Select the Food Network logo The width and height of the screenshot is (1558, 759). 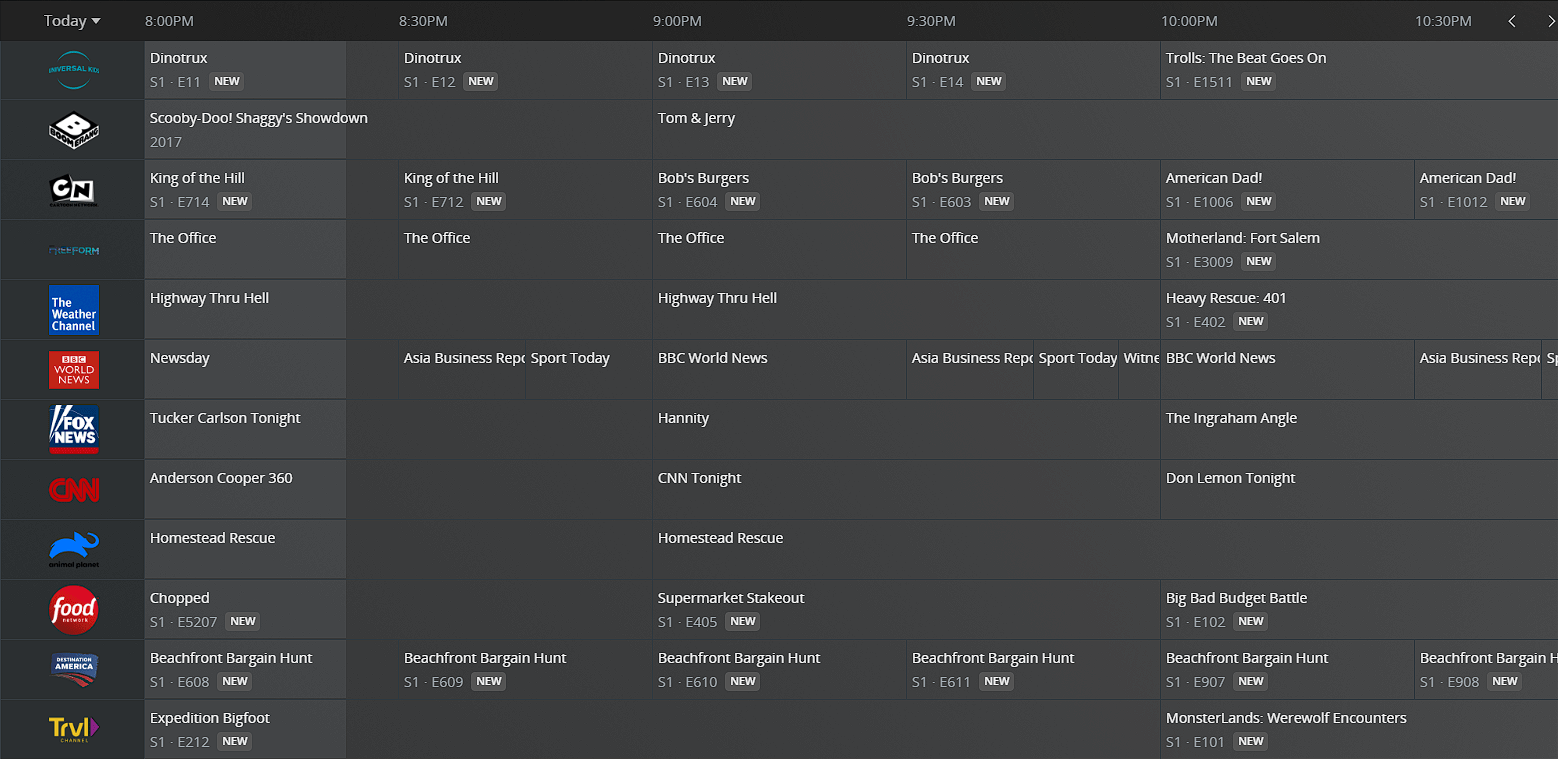coord(74,610)
